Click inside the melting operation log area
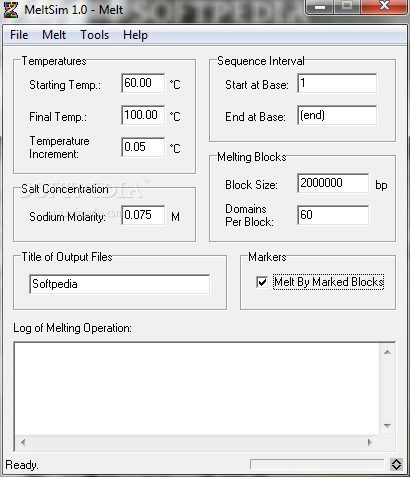The width and height of the screenshot is (410, 477). coord(197,389)
